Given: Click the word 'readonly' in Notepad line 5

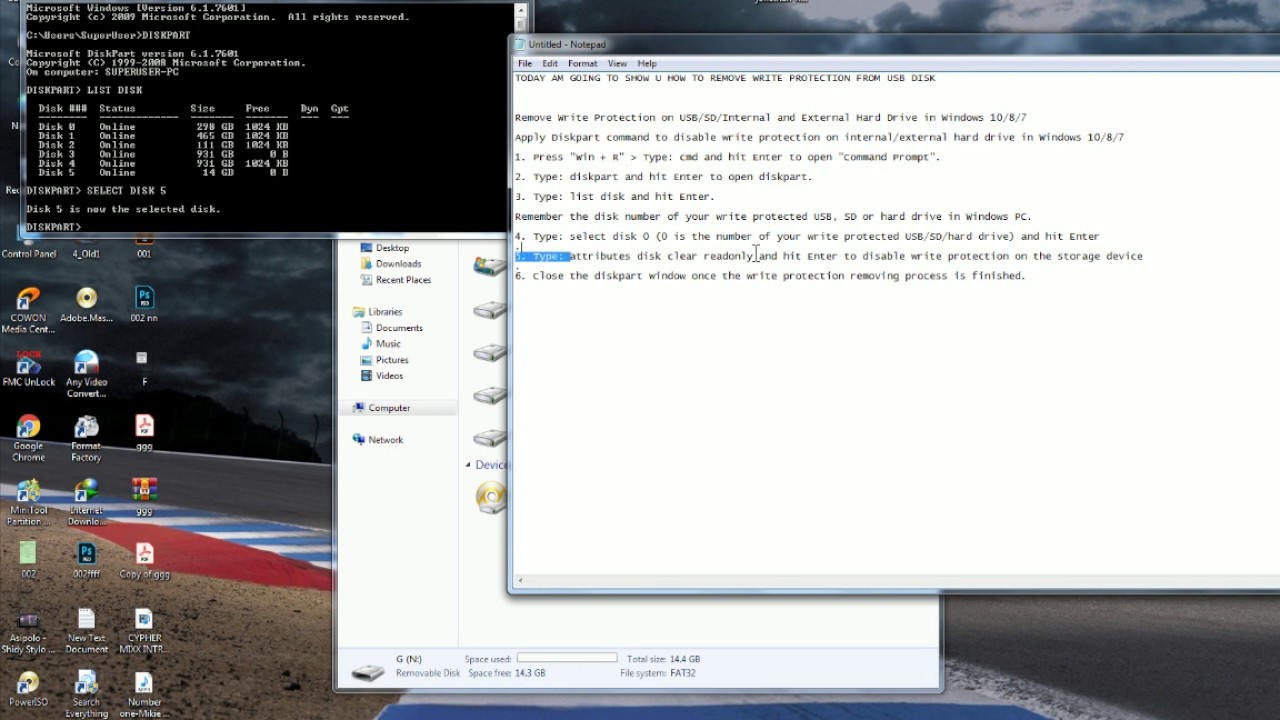Looking at the screenshot, I should (728, 256).
